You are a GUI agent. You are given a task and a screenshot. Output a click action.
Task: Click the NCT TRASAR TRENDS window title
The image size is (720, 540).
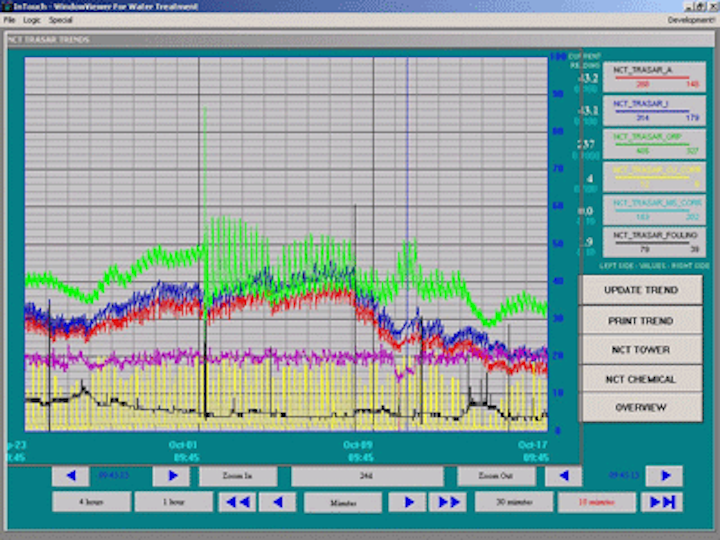48,39
